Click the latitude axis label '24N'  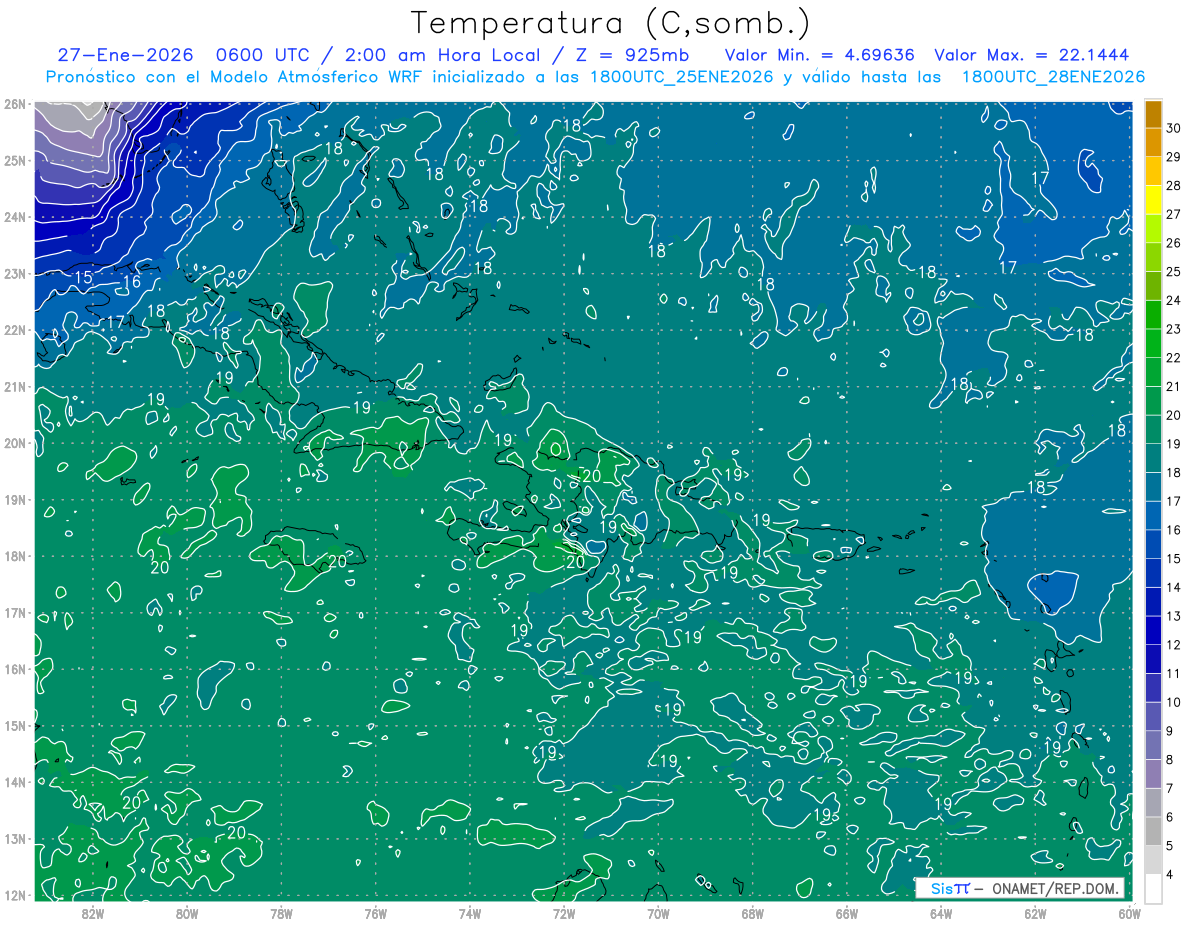click(x=15, y=217)
